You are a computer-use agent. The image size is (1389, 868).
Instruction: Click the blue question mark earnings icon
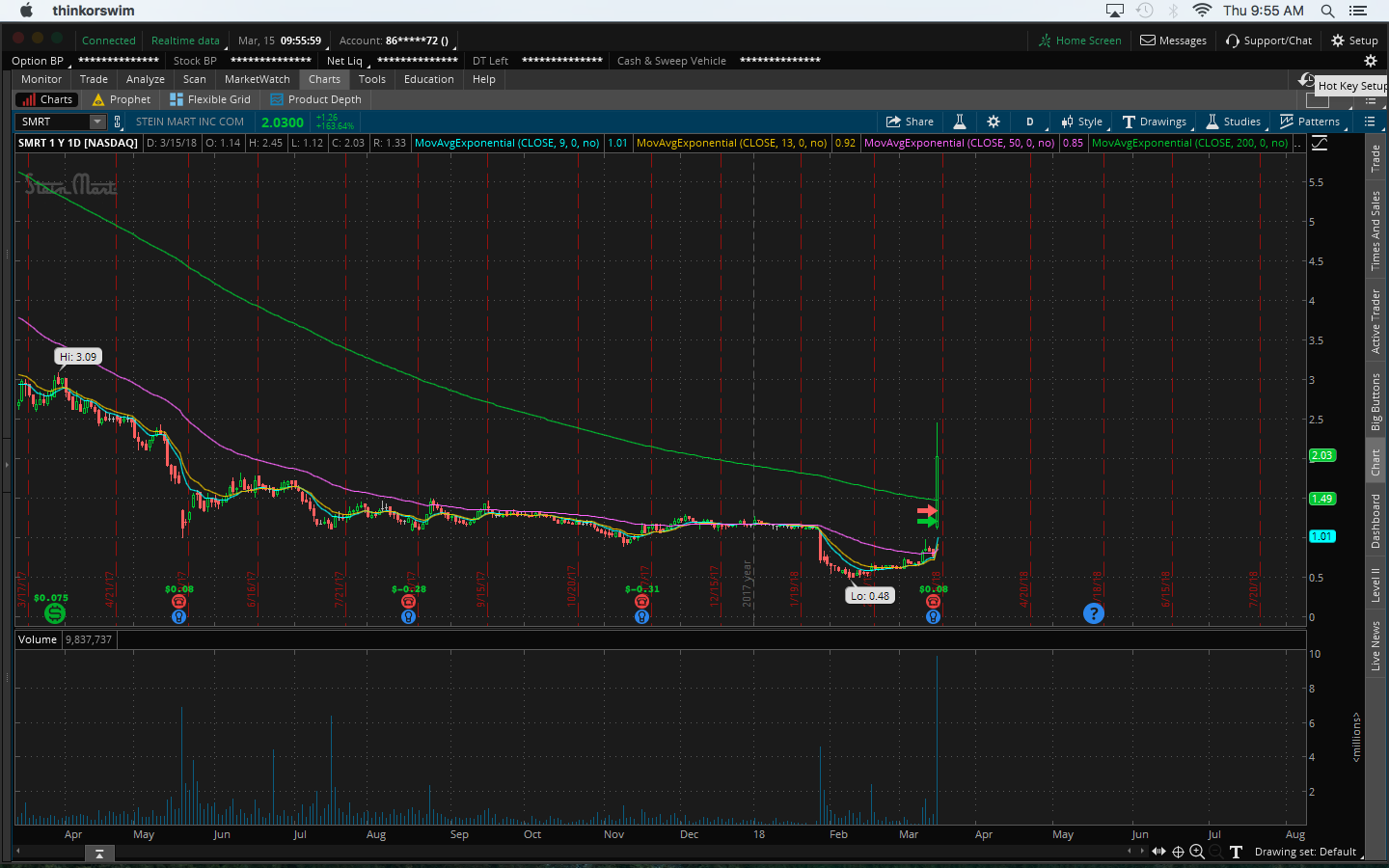pyautogui.click(x=1093, y=613)
